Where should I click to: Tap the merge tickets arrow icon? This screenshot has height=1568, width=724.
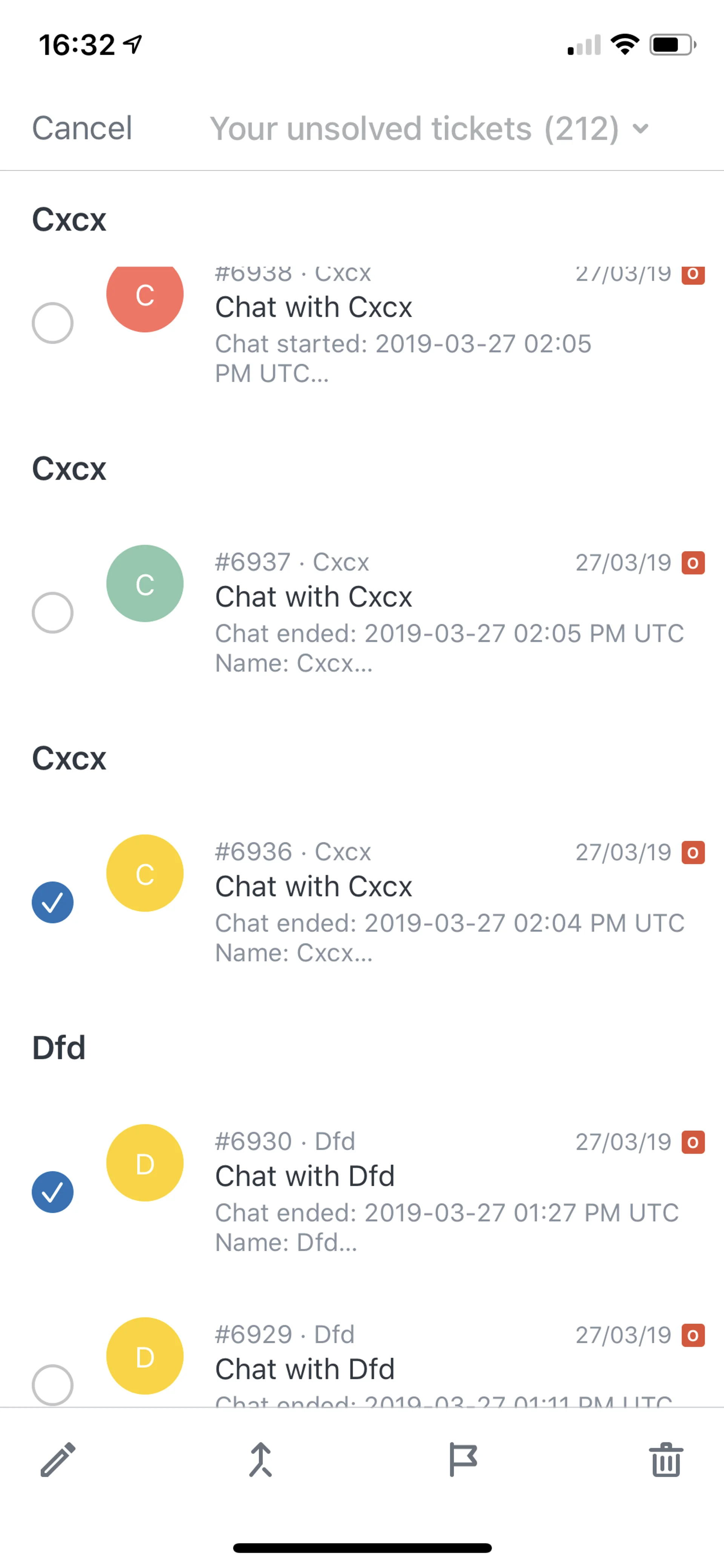[261, 1459]
